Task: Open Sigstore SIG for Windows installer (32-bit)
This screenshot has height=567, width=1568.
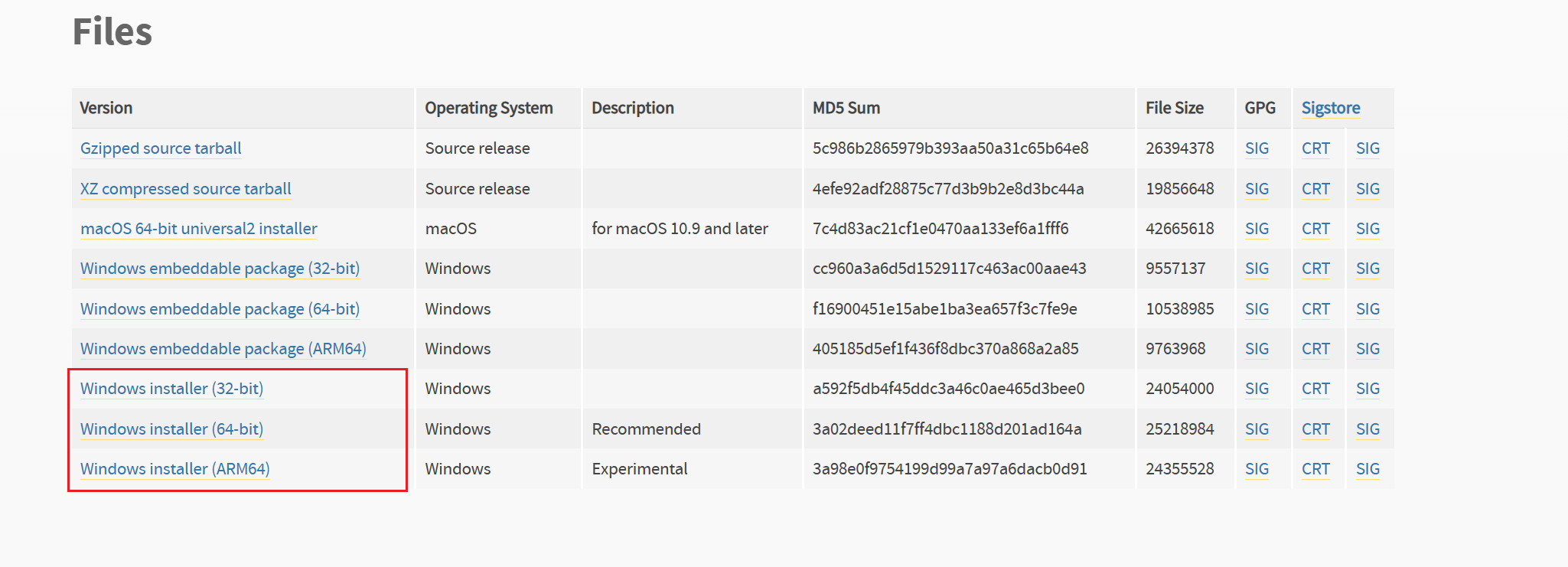Action: (1368, 389)
